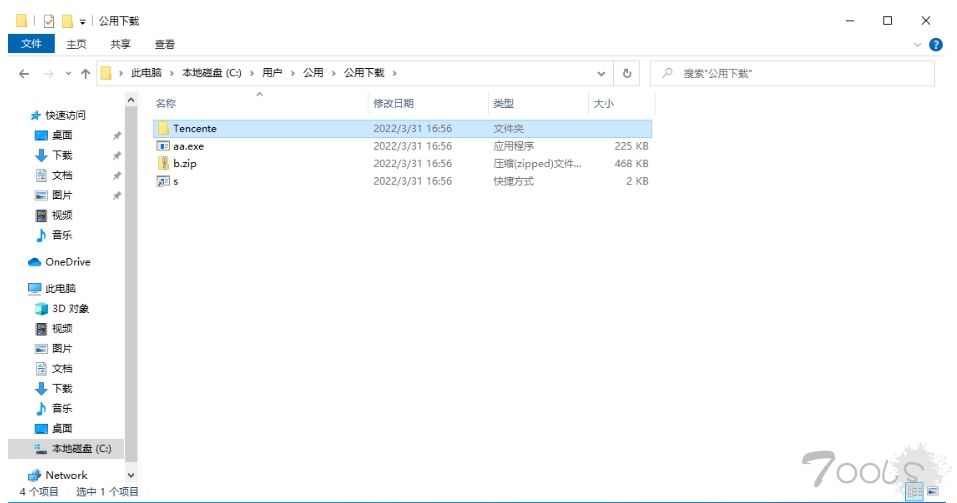The width and height of the screenshot is (957, 503).
Task: Switch to the 主页 ribbon tab
Action: [76, 44]
